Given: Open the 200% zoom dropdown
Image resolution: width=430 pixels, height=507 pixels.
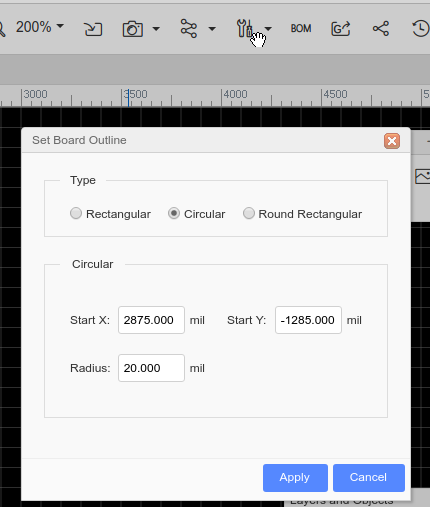Looking at the screenshot, I should click(x=40, y=27).
